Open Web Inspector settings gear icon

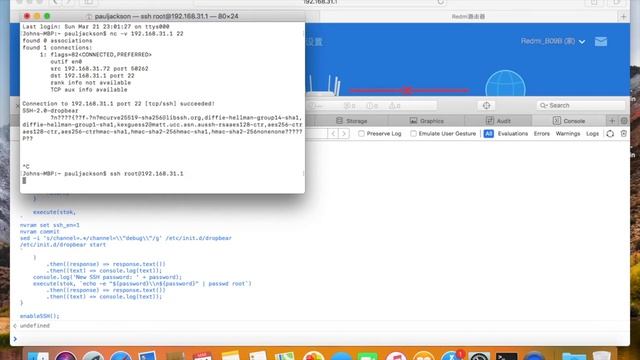coord(624,121)
